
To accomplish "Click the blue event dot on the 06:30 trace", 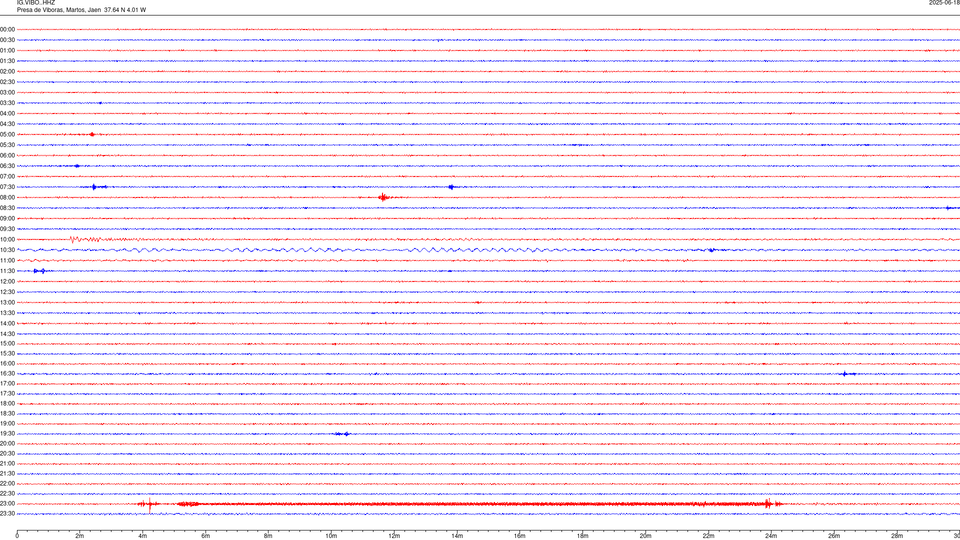I will [x=77, y=166].
